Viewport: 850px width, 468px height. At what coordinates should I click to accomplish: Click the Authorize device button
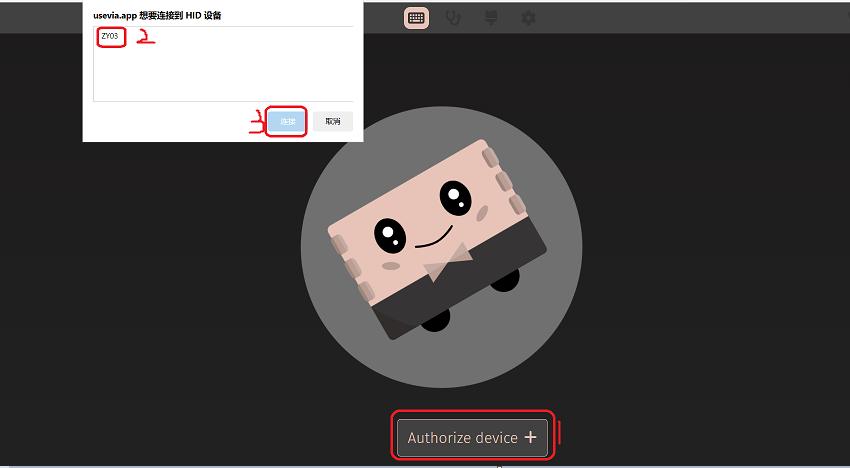point(473,437)
